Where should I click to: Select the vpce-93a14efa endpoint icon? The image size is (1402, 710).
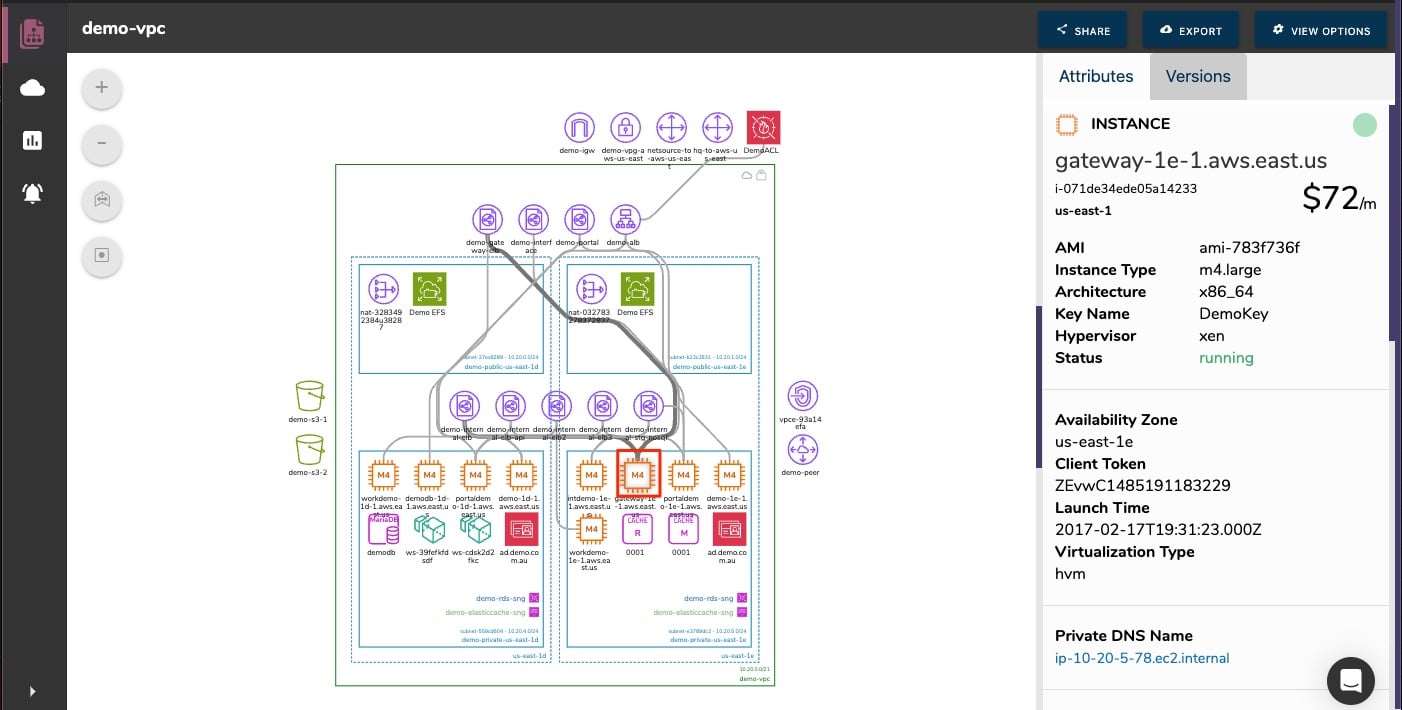coord(801,397)
